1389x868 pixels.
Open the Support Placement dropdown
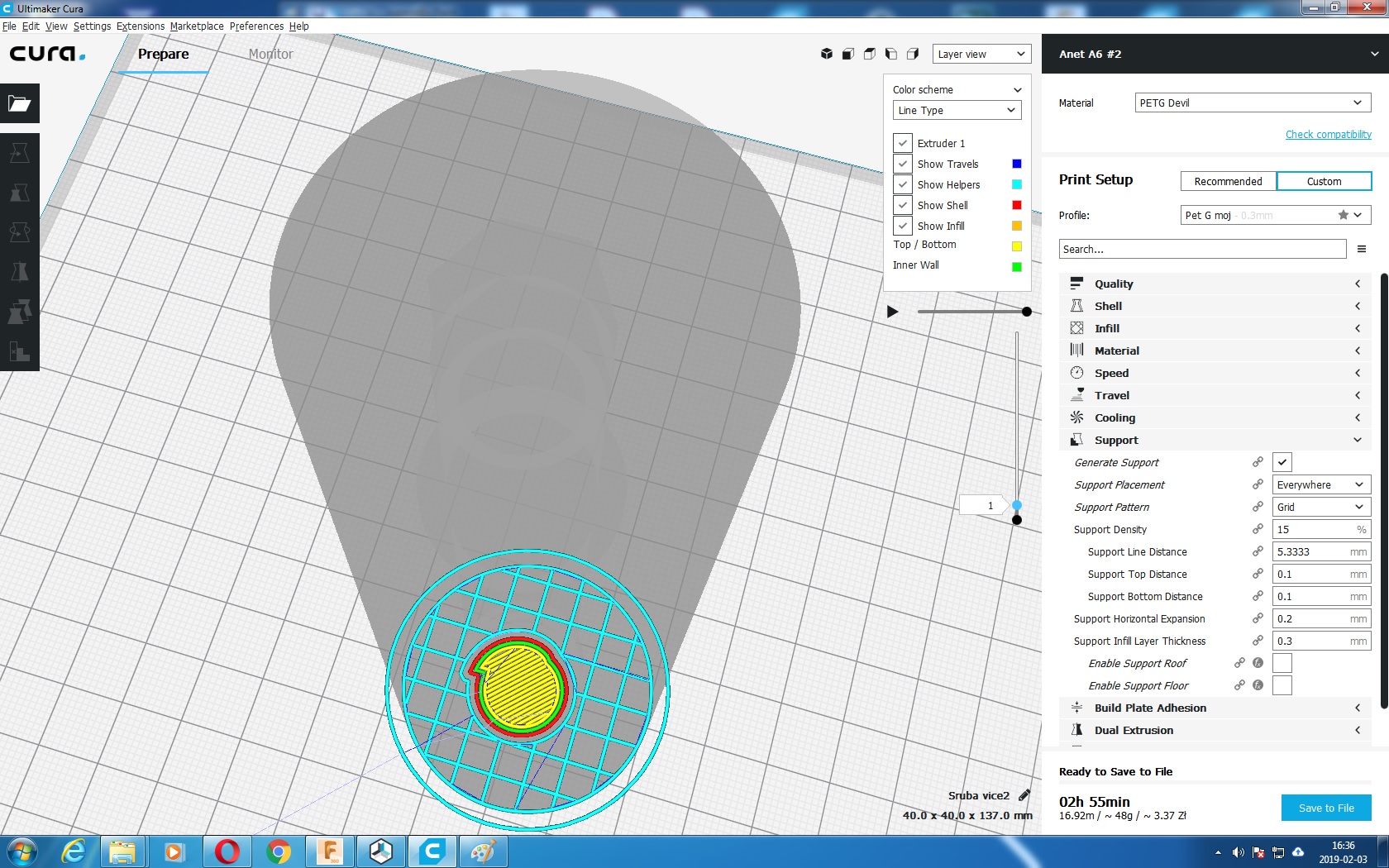[x=1321, y=484]
